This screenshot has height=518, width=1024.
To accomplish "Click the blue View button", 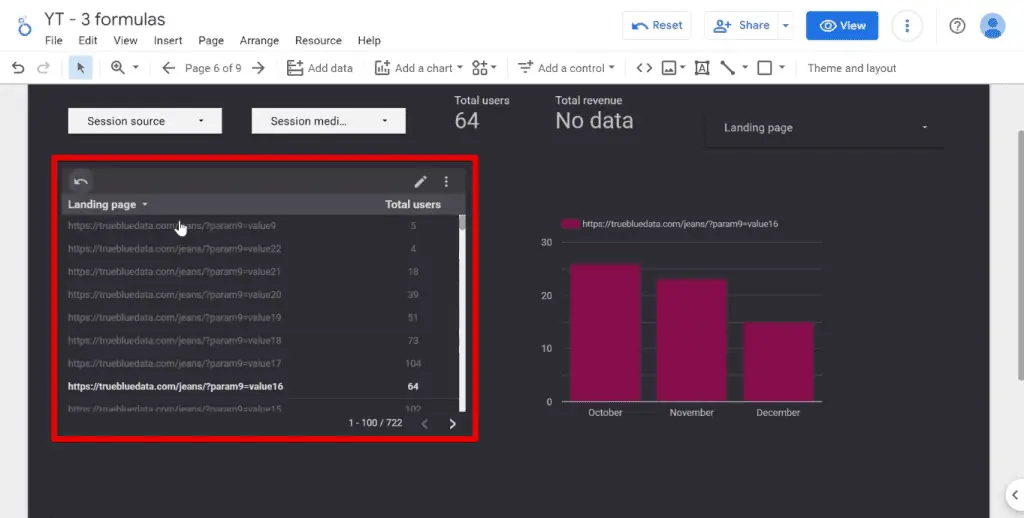I will pos(841,26).
